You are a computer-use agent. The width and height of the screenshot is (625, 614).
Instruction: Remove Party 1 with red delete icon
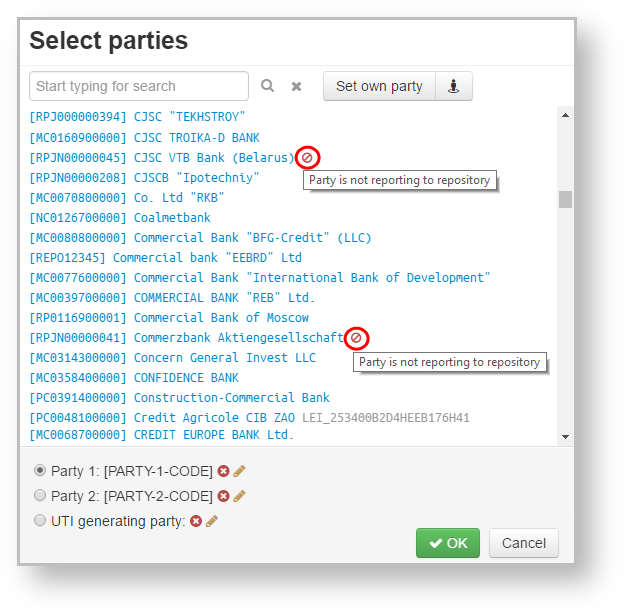[224, 471]
